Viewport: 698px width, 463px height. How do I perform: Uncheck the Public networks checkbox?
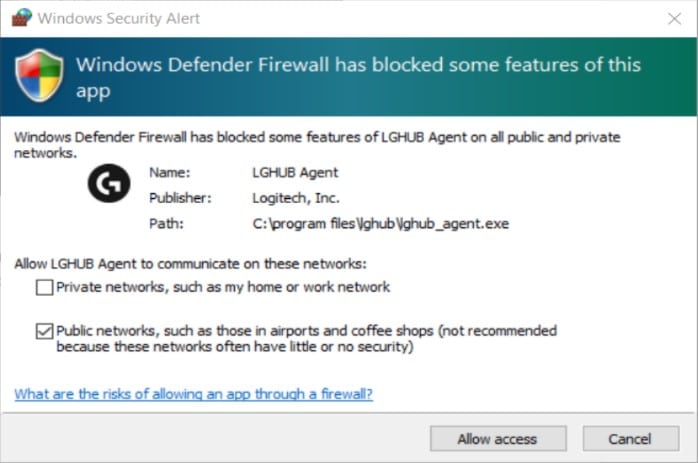44,331
